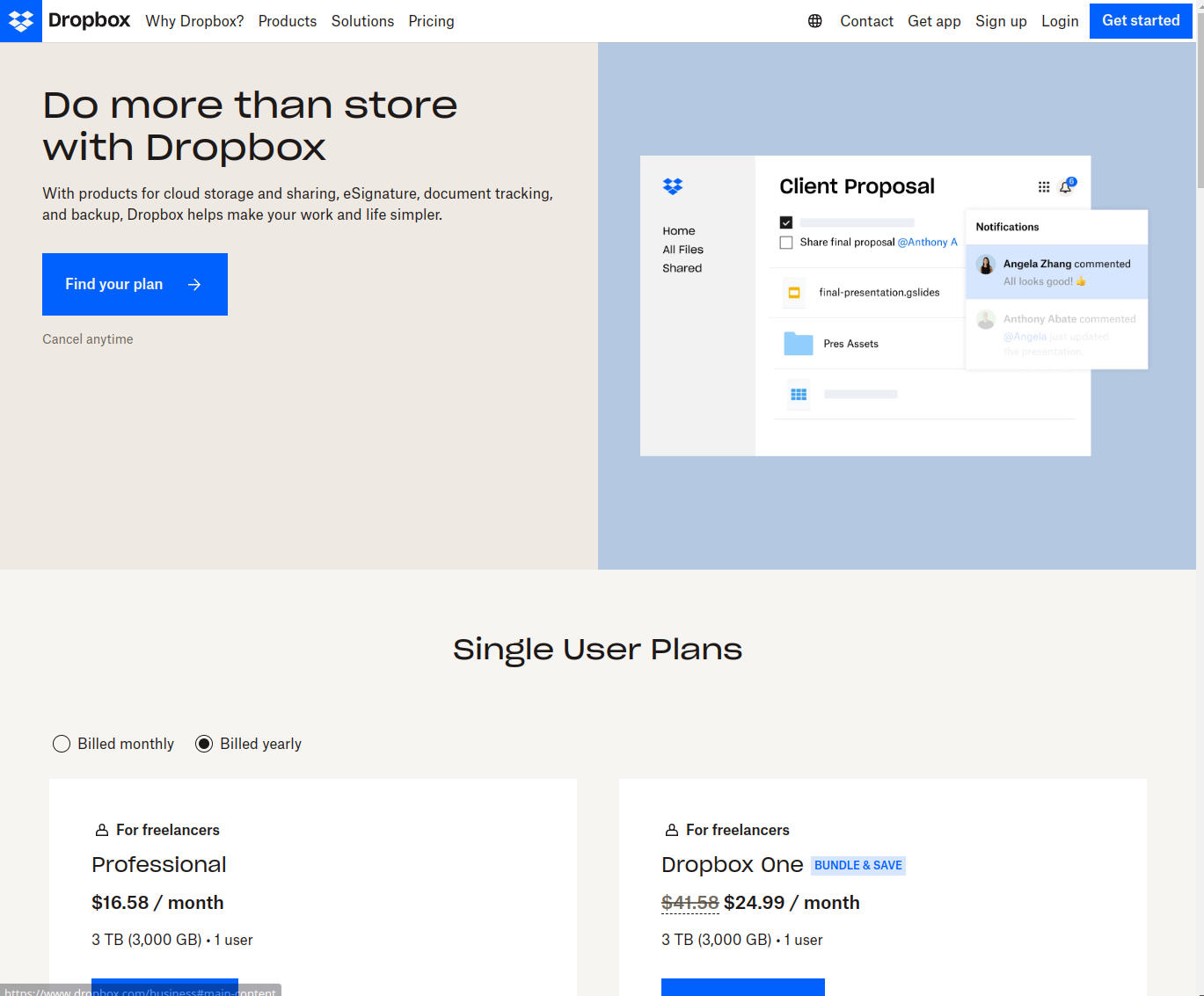The height and width of the screenshot is (996, 1204).
Task: Click All Files in the mockup sidebar
Action: (x=683, y=250)
